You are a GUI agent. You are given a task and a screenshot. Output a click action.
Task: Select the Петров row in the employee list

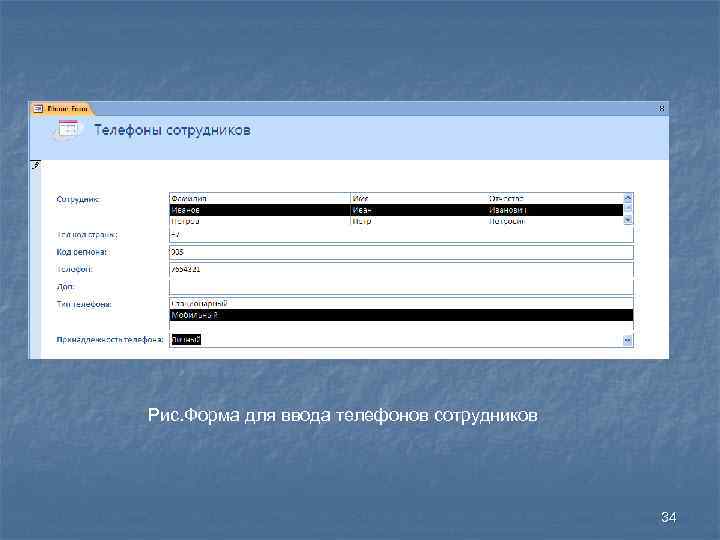coord(396,221)
